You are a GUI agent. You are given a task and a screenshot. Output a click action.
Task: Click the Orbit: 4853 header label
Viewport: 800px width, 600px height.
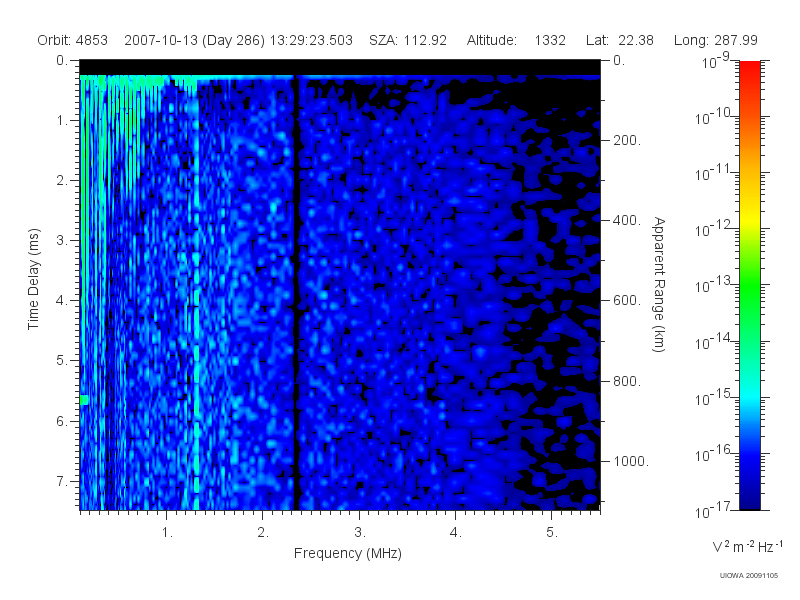coord(72,40)
